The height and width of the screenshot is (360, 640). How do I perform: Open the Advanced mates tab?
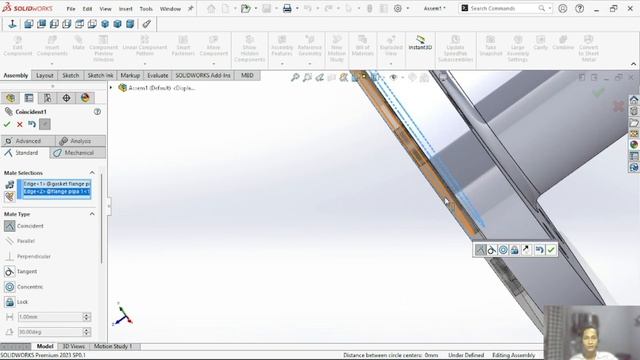click(28, 141)
